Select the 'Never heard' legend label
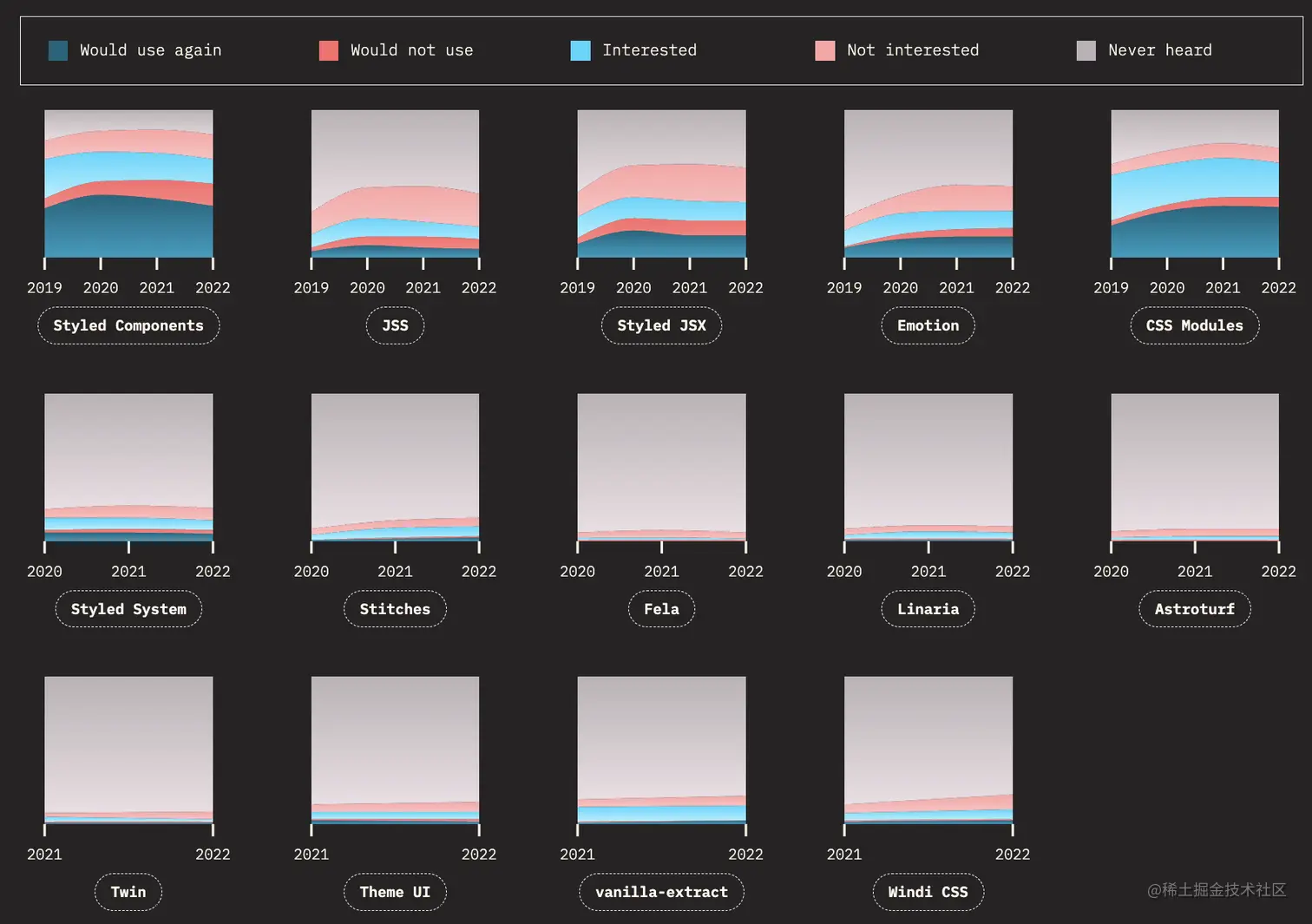The image size is (1312, 924). point(1160,50)
